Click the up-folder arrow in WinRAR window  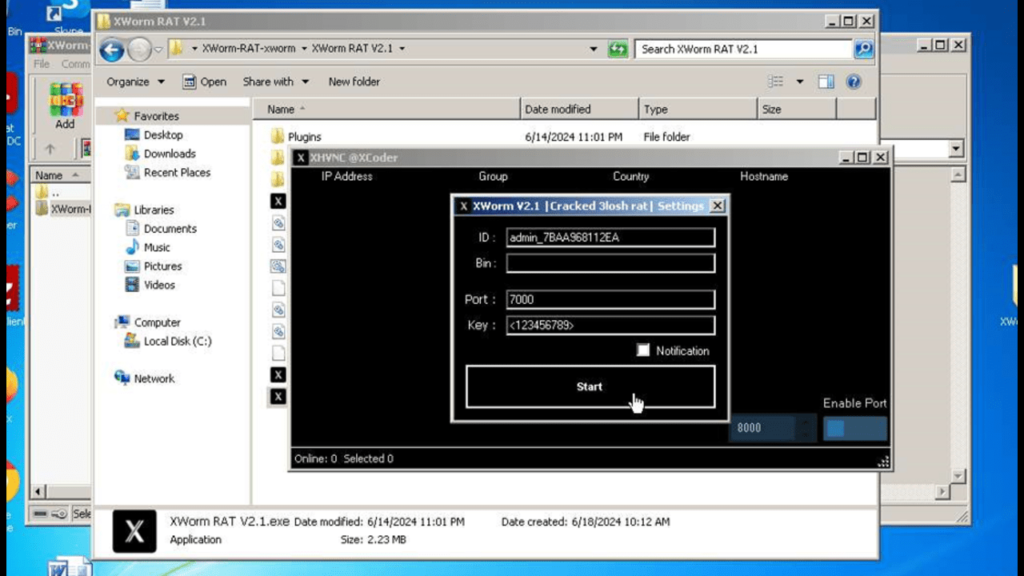pyautogui.click(x=50, y=149)
